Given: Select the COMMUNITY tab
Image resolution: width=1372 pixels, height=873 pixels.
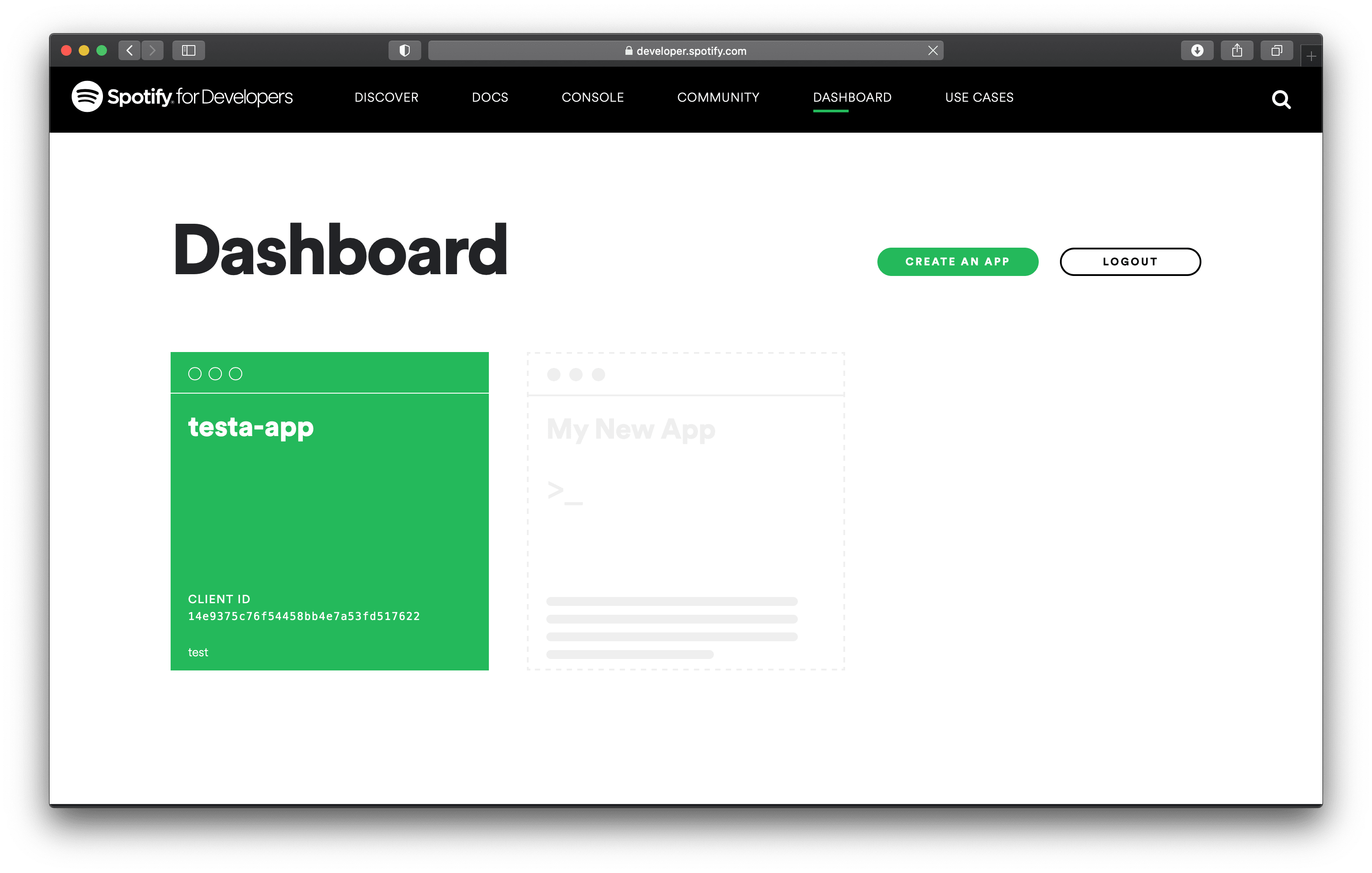Looking at the screenshot, I should point(718,97).
